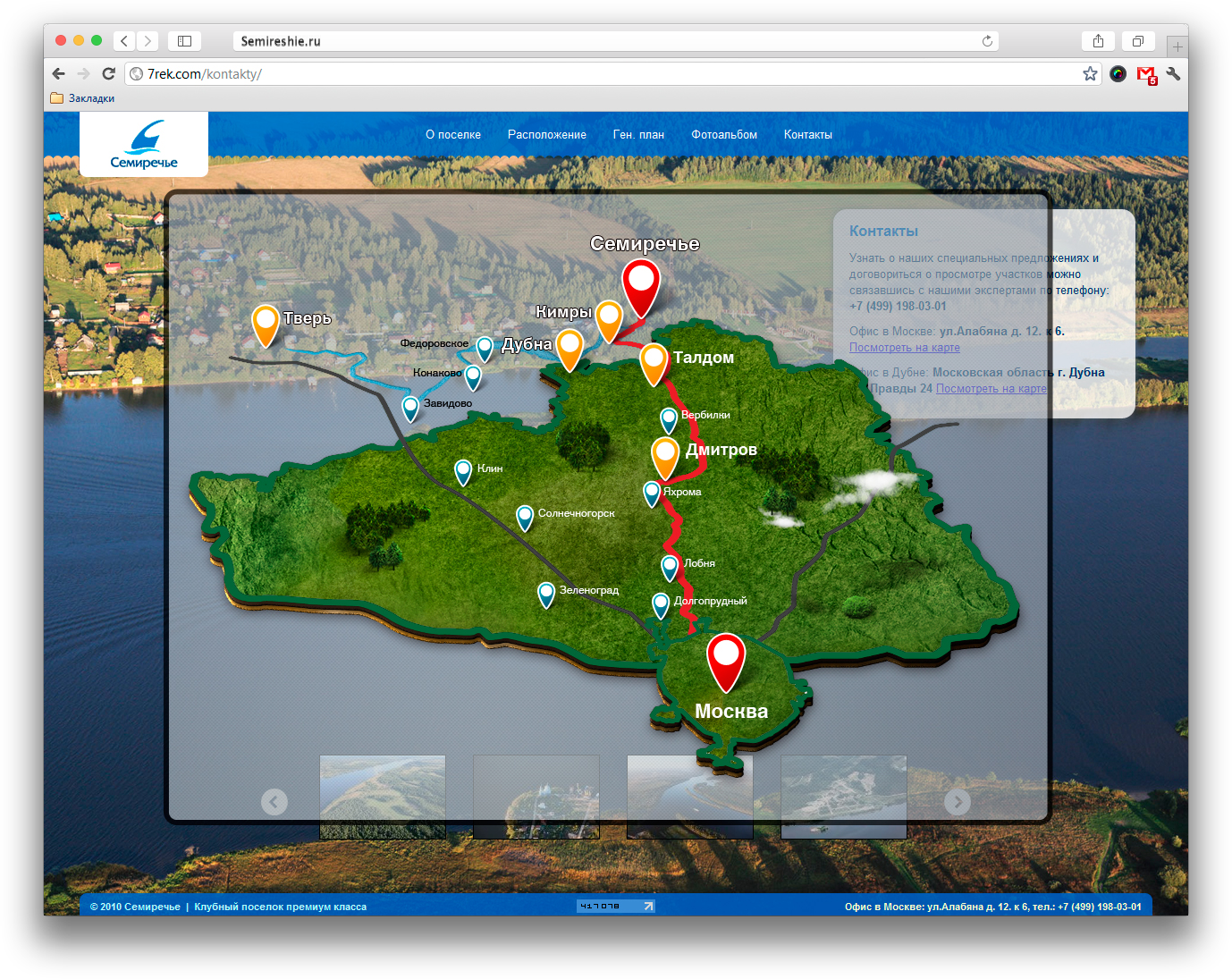1232x979 pixels.
Task: Select the blue Зеленоград map pin
Action: (546, 595)
